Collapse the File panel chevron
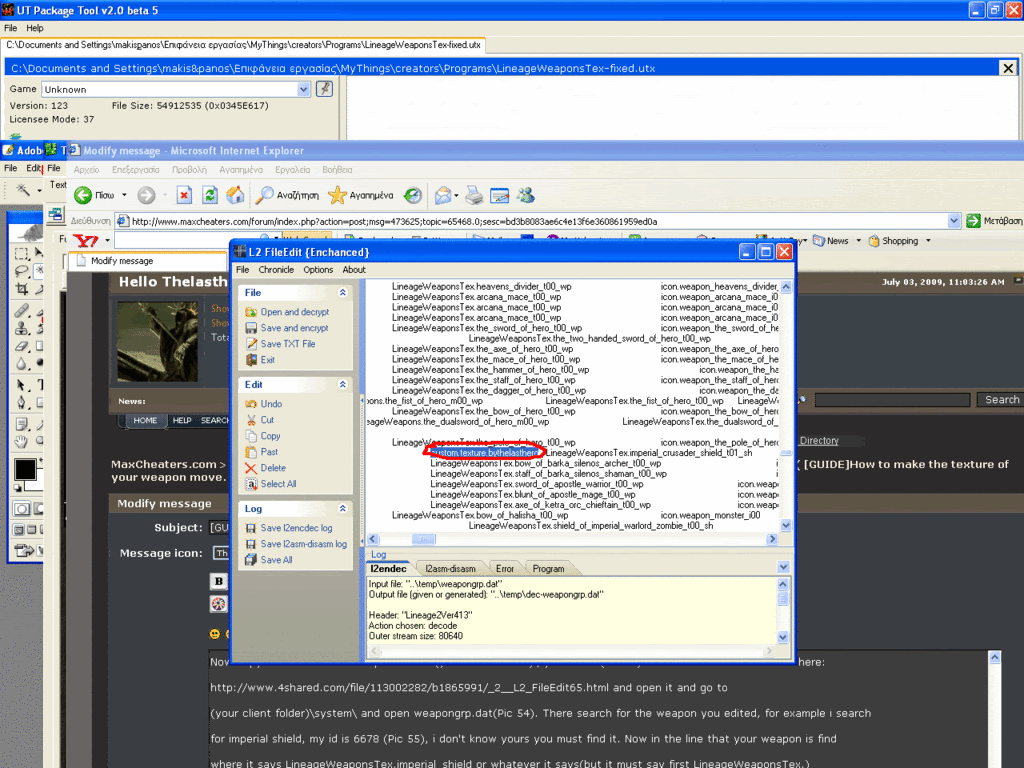This screenshot has height=768, width=1024. click(343, 293)
